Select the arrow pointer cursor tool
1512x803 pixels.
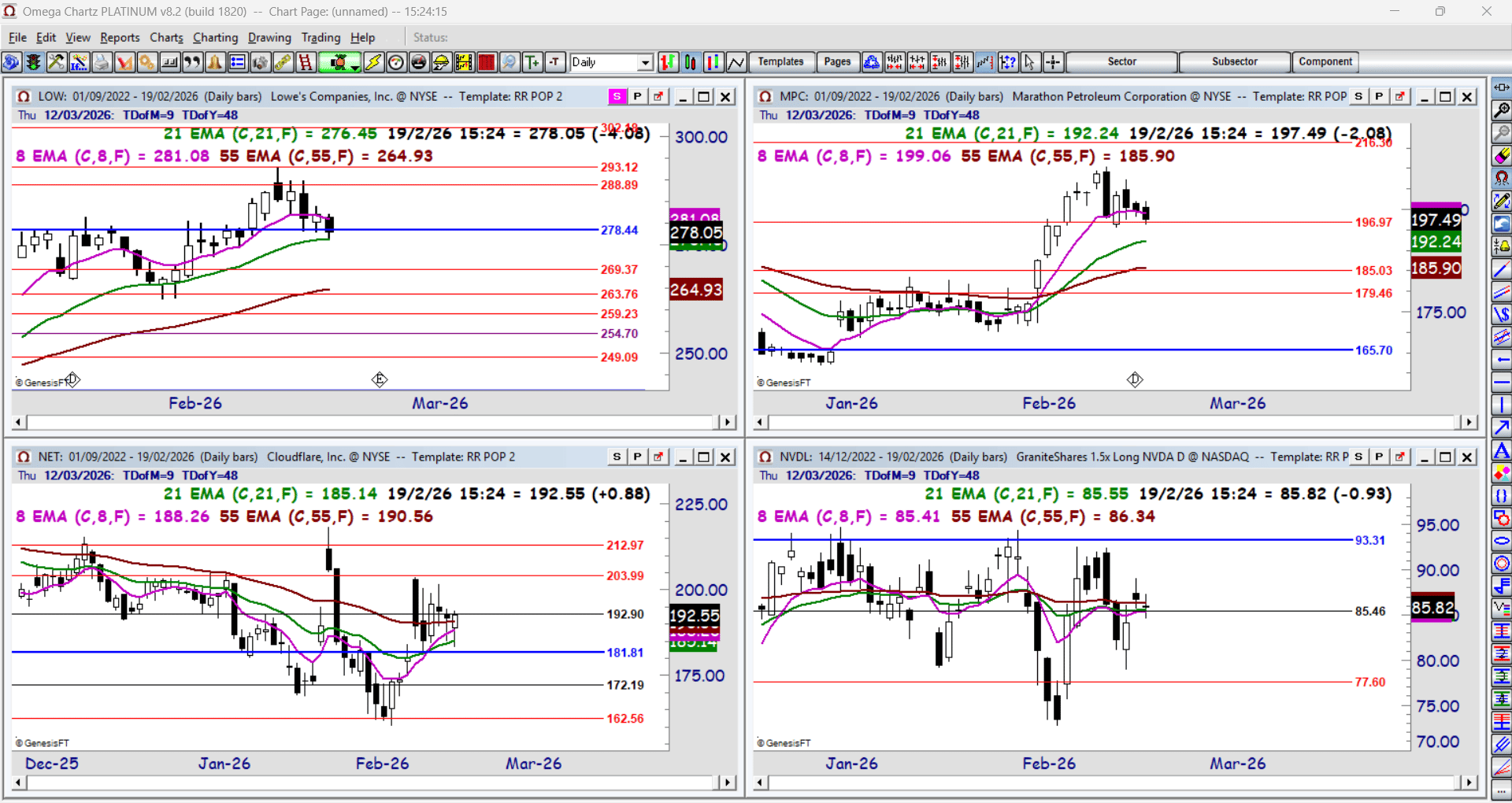(1030, 62)
